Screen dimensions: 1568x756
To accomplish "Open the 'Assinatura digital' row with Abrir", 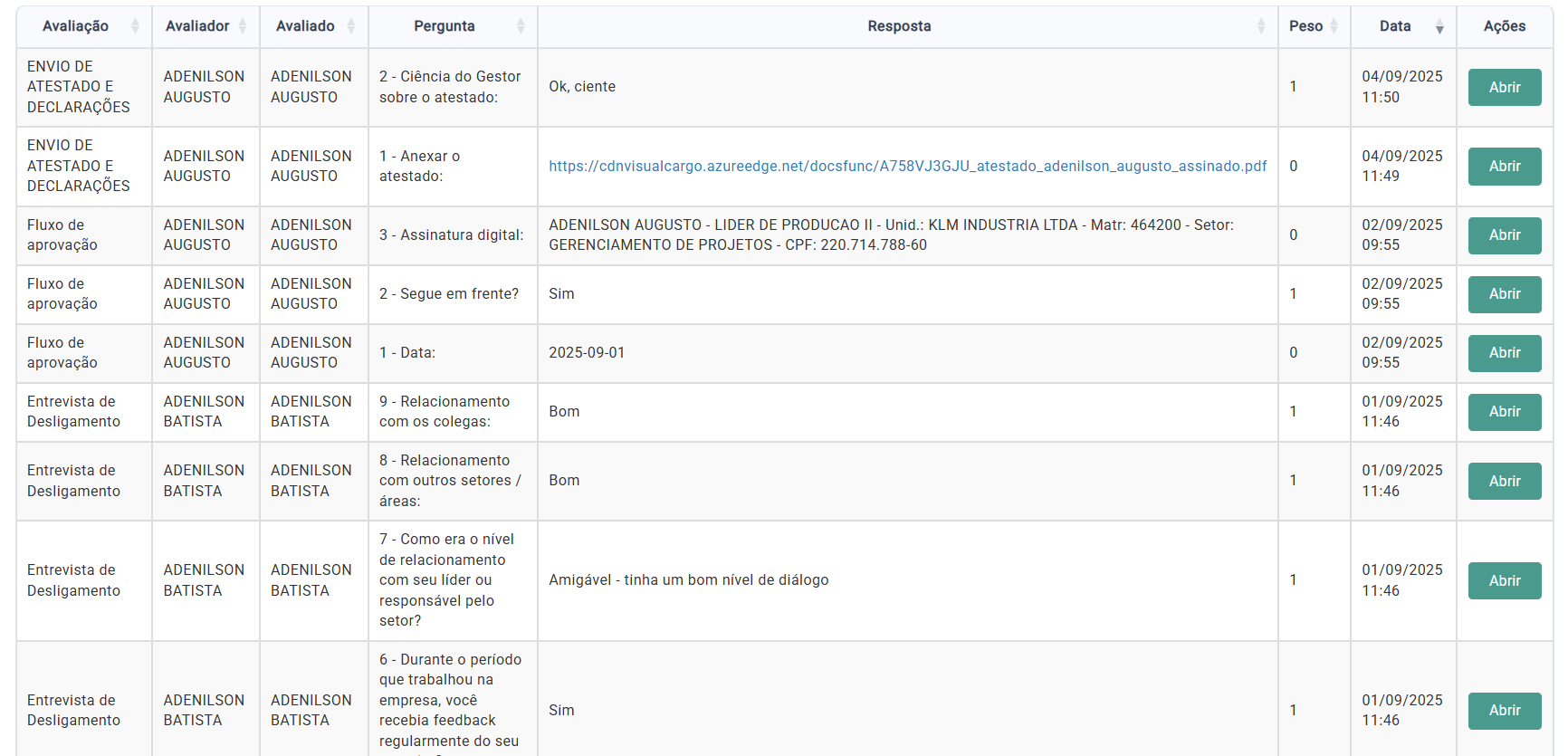I will click(1504, 235).
